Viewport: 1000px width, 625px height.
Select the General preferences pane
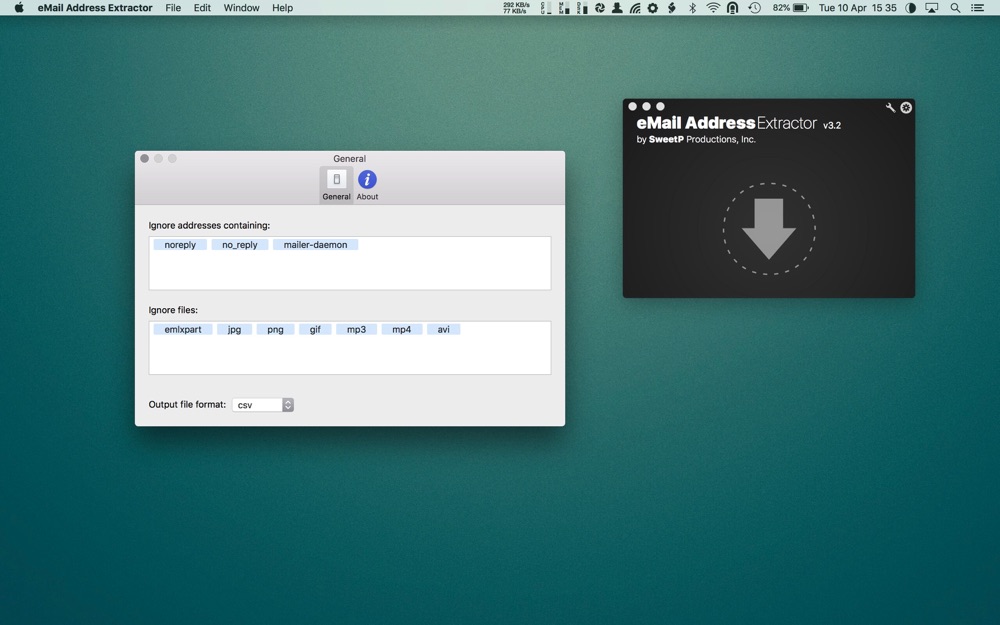[x=337, y=185]
